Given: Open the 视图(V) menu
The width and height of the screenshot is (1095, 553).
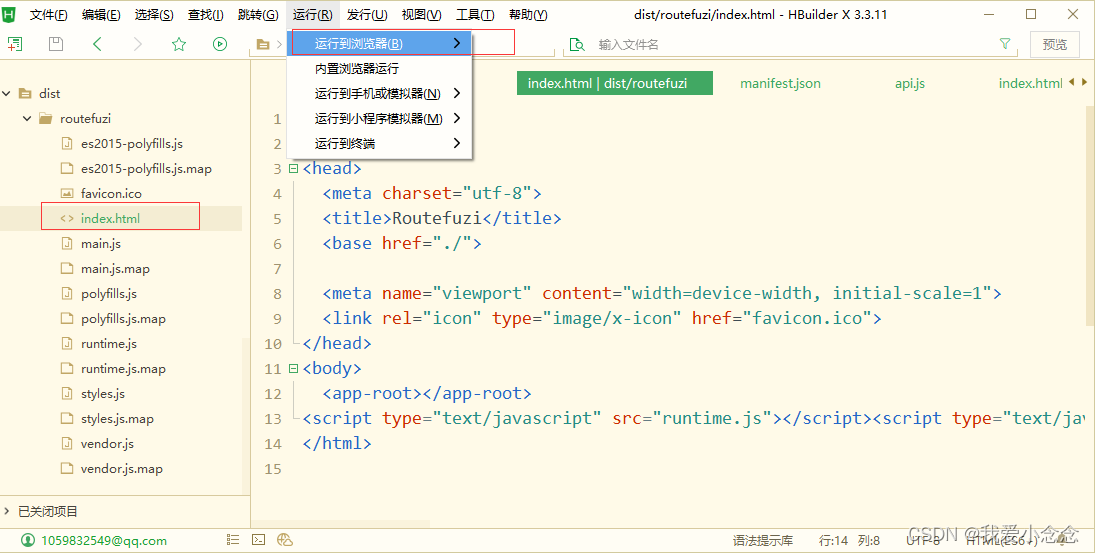Looking at the screenshot, I should pos(421,15).
